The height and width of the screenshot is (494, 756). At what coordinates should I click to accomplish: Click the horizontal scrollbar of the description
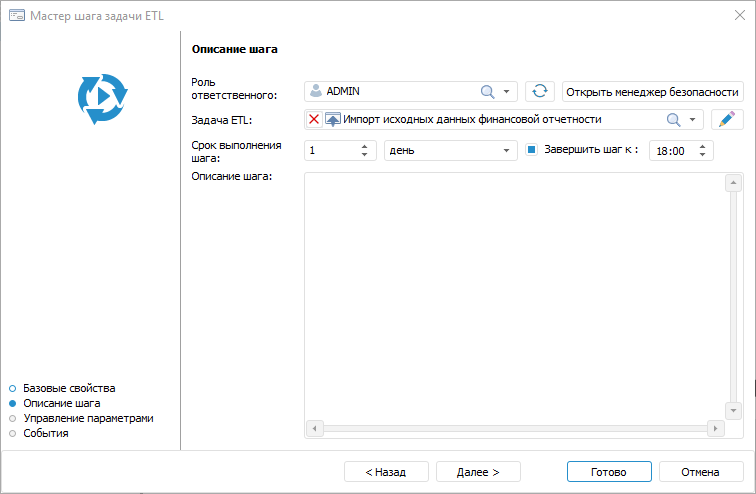pyautogui.click(x=515, y=428)
